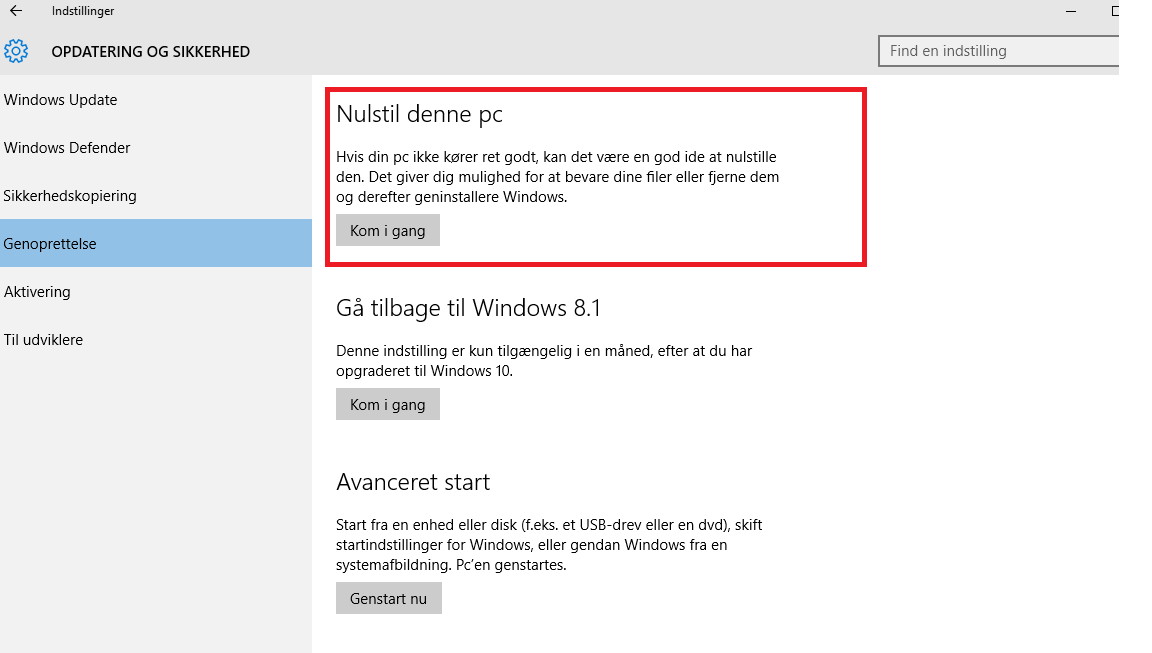The width and height of the screenshot is (1152, 653).
Task: Click the OPDATERING OG SIKKERHED title
Action: click(151, 52)
